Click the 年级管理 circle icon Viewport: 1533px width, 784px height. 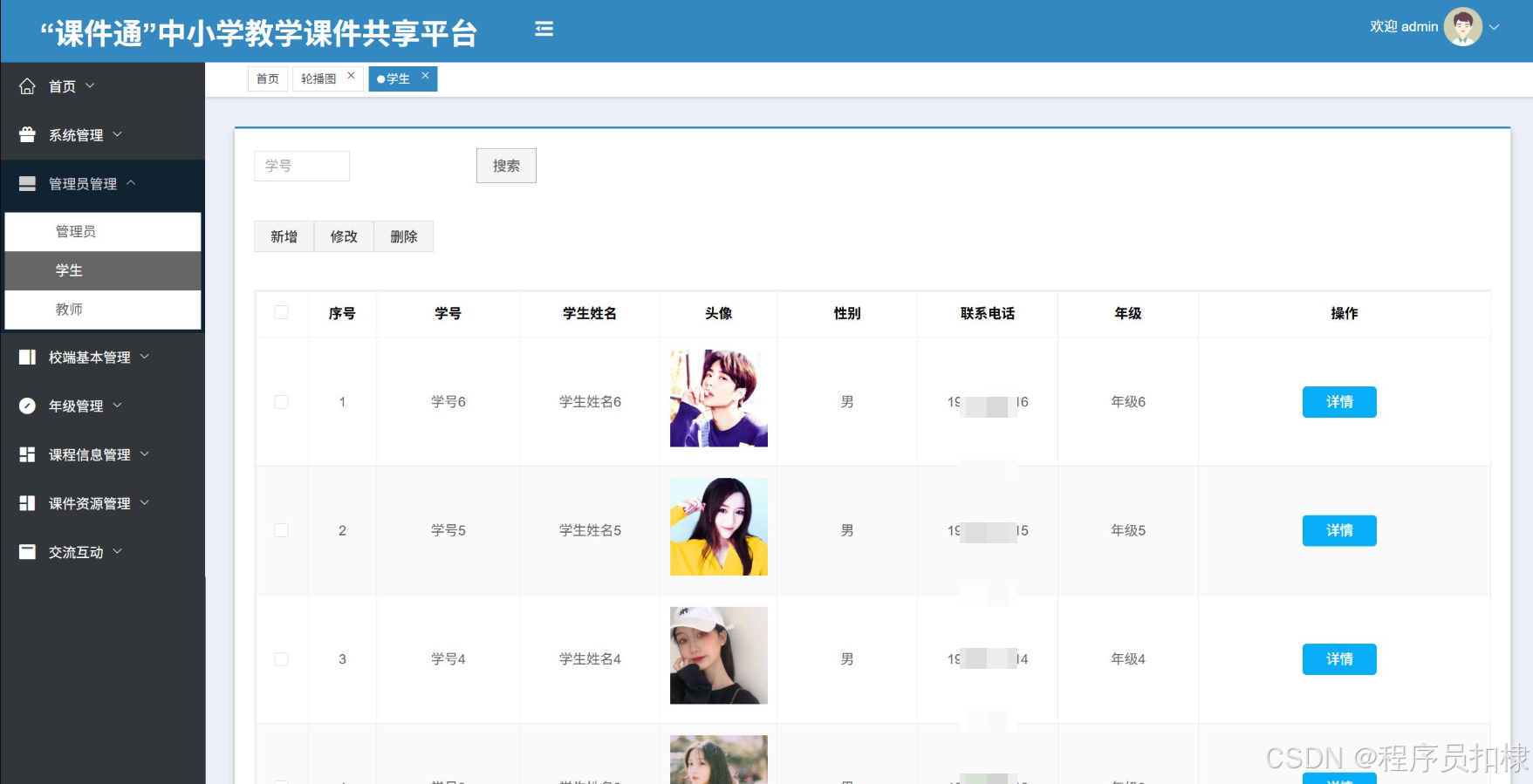coord(27,406)
